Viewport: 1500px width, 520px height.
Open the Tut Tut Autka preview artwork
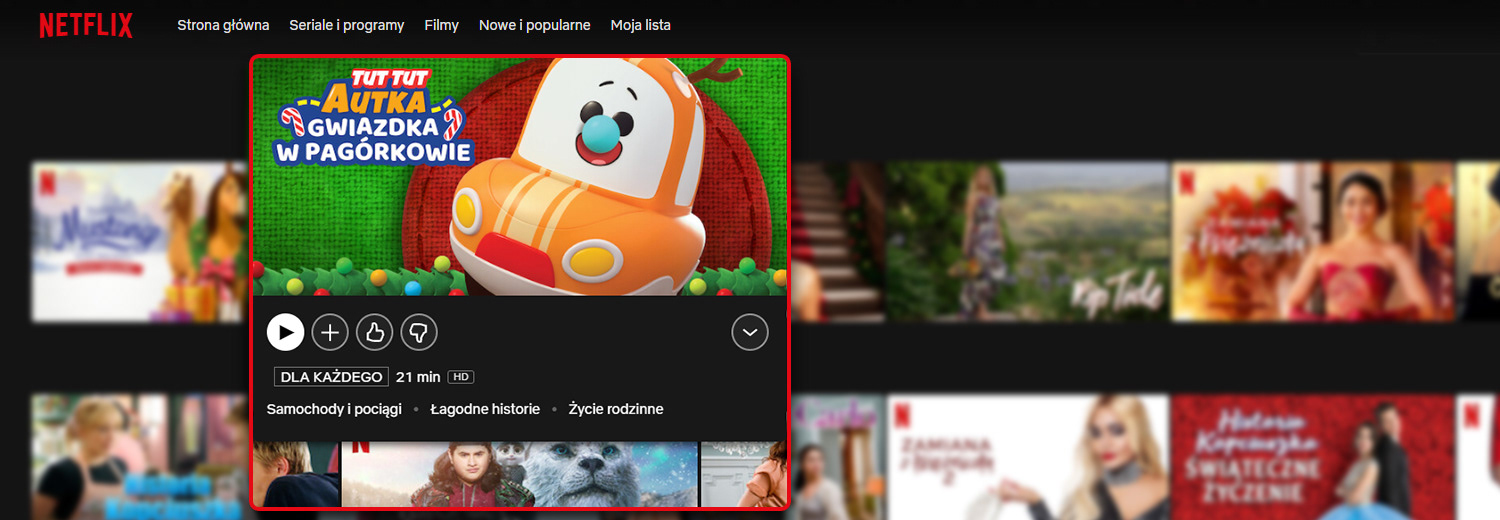click(x=519, y=176)
